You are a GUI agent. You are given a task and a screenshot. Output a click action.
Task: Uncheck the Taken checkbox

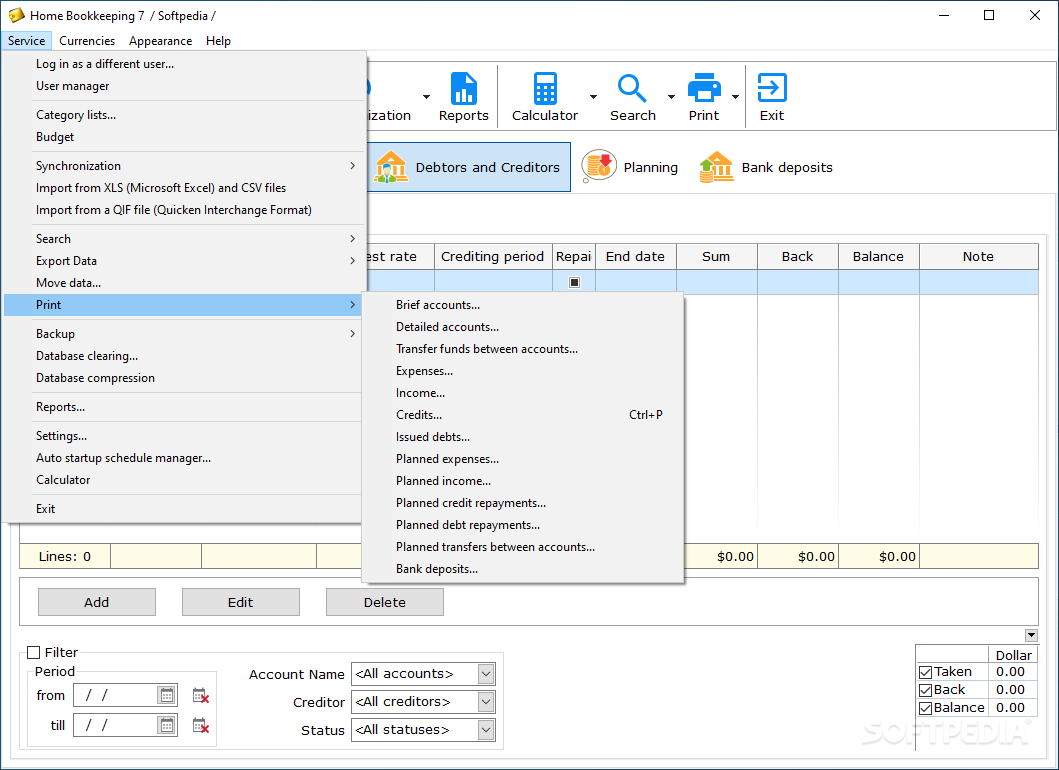(925, 672)
